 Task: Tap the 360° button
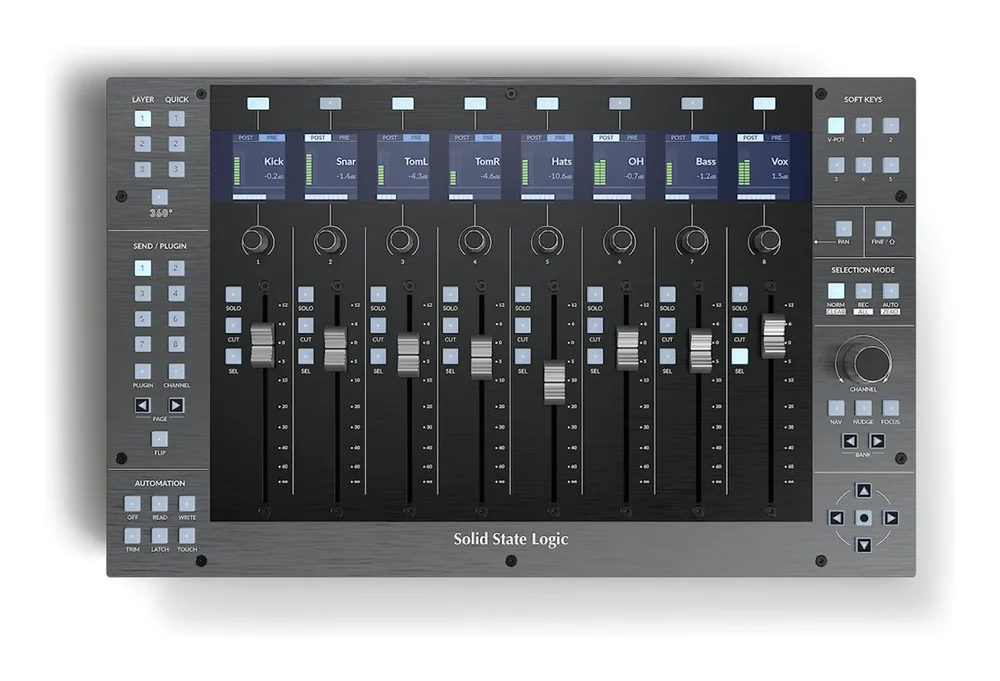159,197
